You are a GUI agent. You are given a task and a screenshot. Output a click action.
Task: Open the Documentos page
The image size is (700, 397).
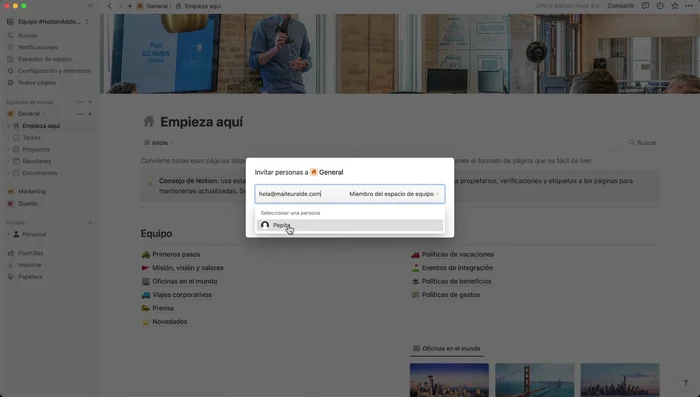pyautogui.click(x=40, y=173)
